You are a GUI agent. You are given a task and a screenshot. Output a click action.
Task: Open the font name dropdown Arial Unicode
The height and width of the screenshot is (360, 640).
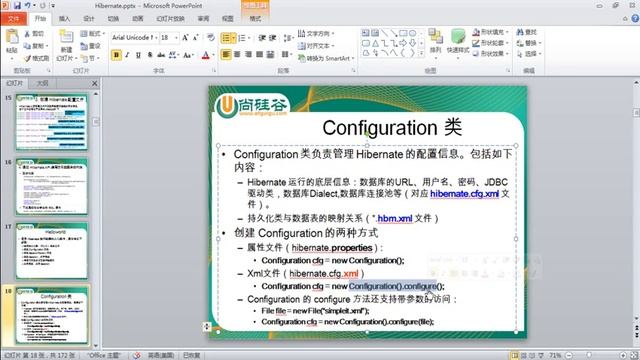156,38
